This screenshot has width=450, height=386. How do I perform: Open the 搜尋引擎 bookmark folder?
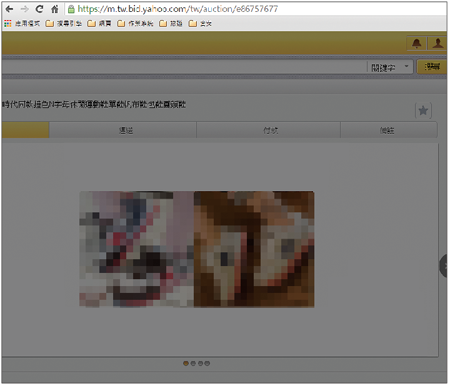pyautogui.click(x=64, y=24)
